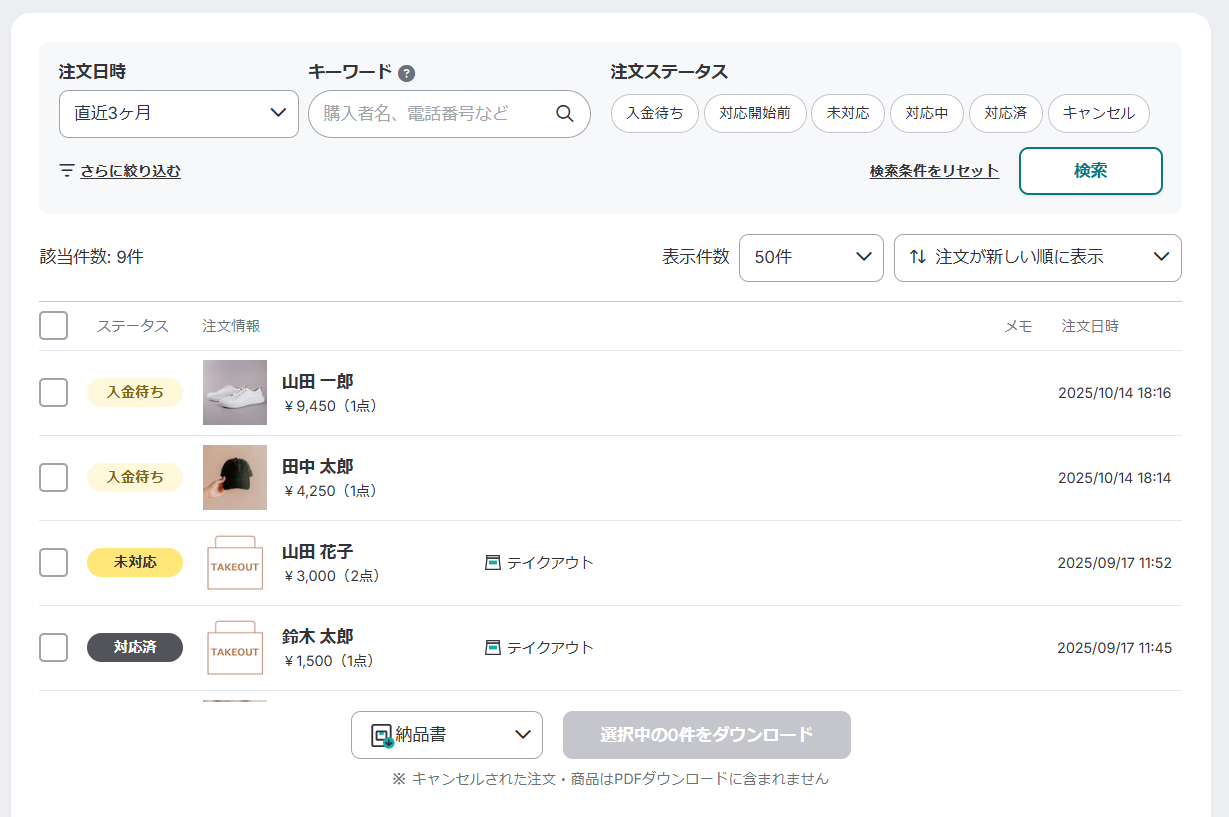Click the takeout icon in 山田 花子's row
The width and height of the screenshot is (1229, 817).
coord(492,563)
